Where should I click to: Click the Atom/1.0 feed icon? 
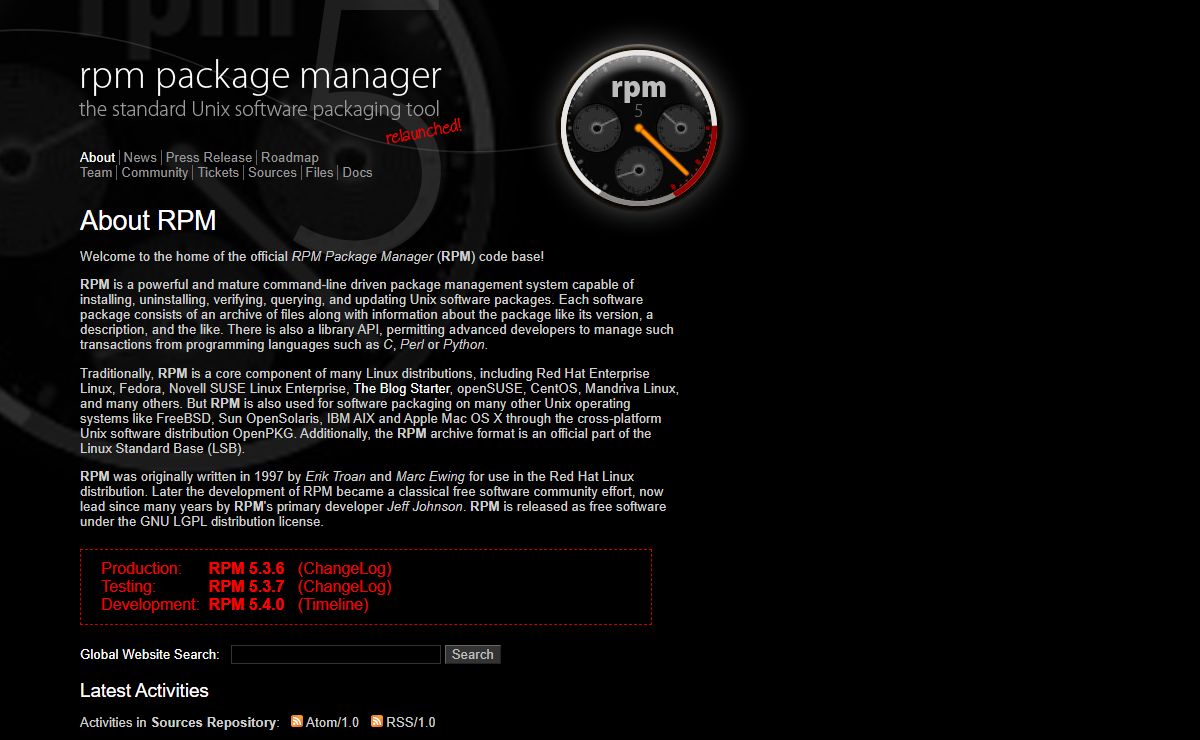click(297, 721)
